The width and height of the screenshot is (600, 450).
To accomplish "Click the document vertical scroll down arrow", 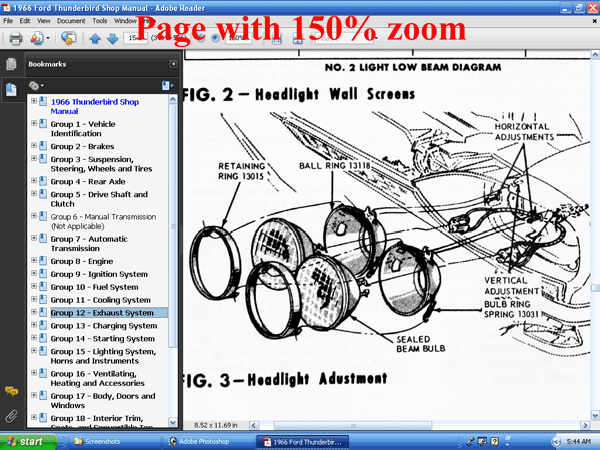I will [595, 415].
